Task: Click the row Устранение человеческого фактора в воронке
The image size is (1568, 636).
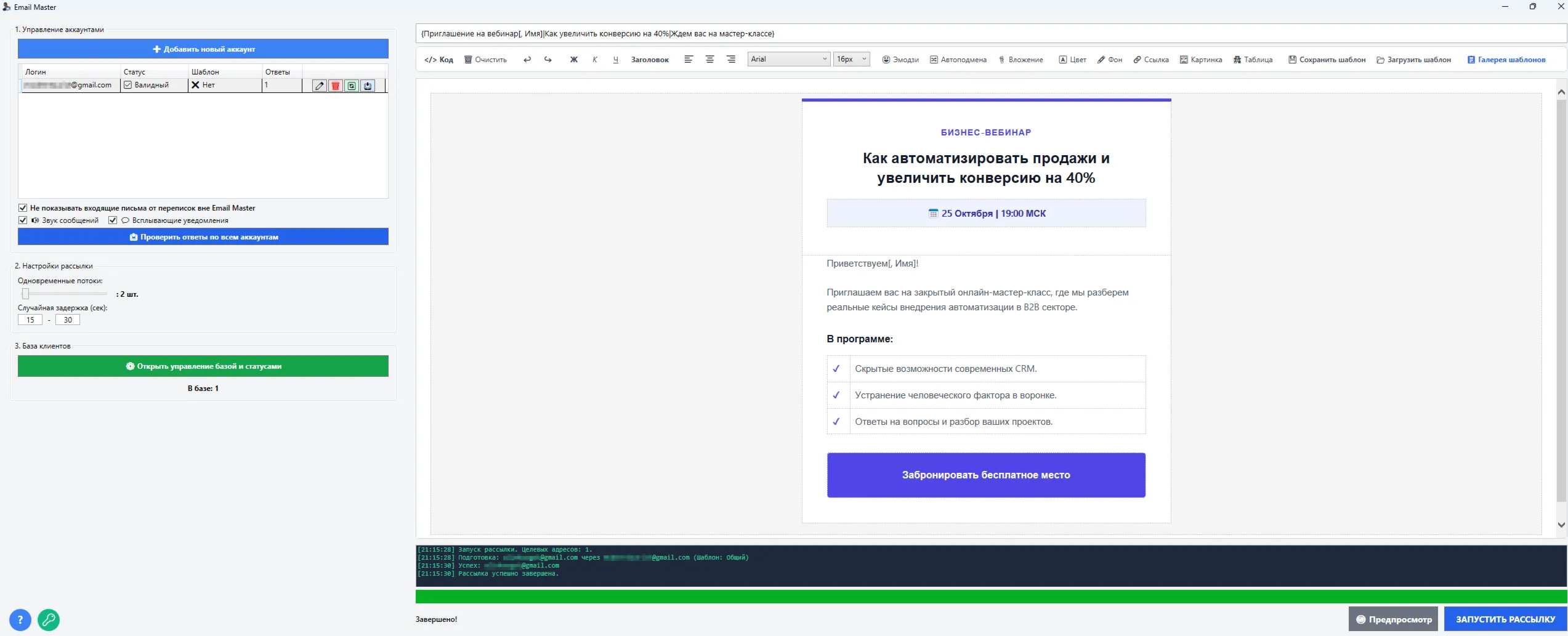Action: (986, 395)
